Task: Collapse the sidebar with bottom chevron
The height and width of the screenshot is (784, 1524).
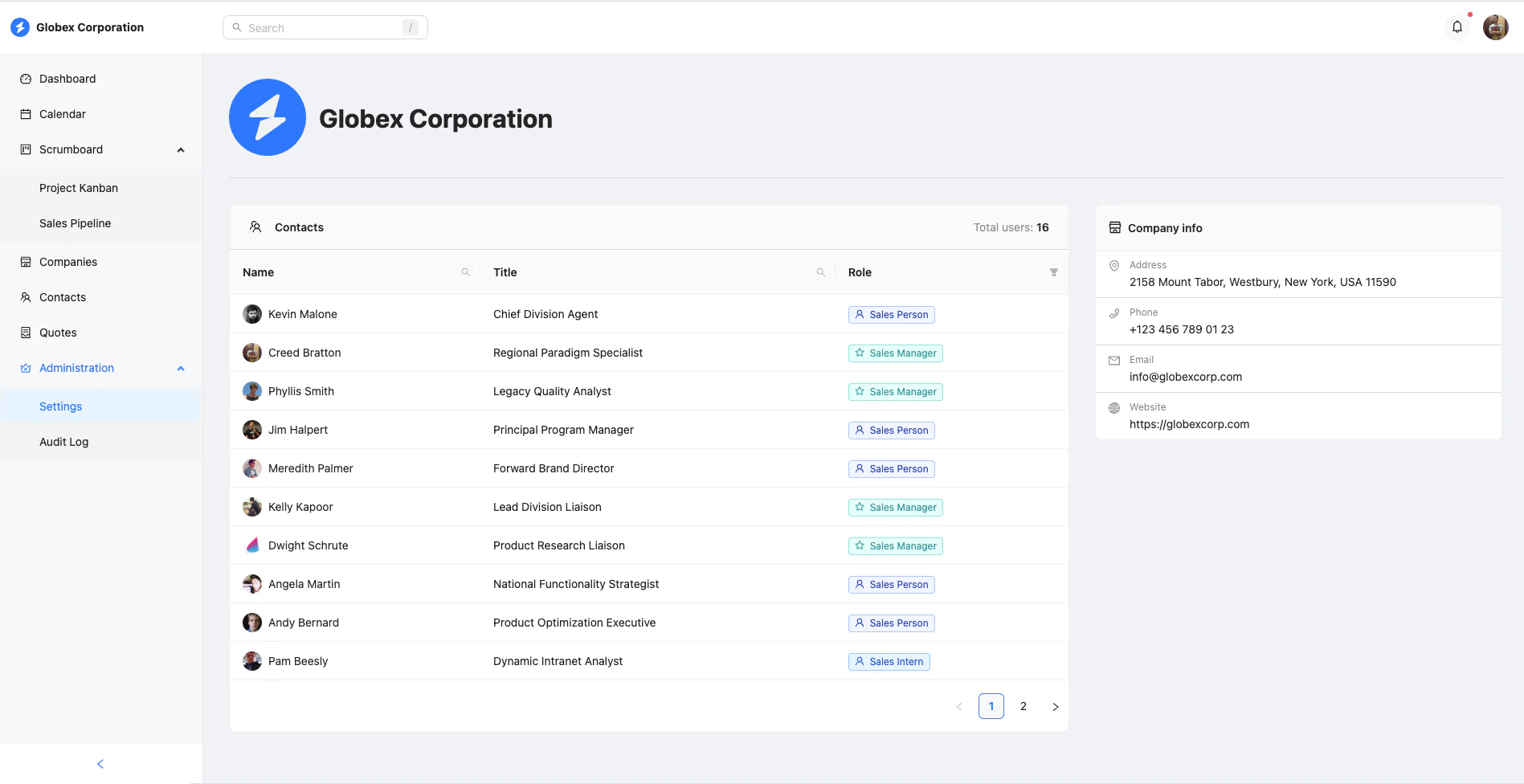Action: 100,763
